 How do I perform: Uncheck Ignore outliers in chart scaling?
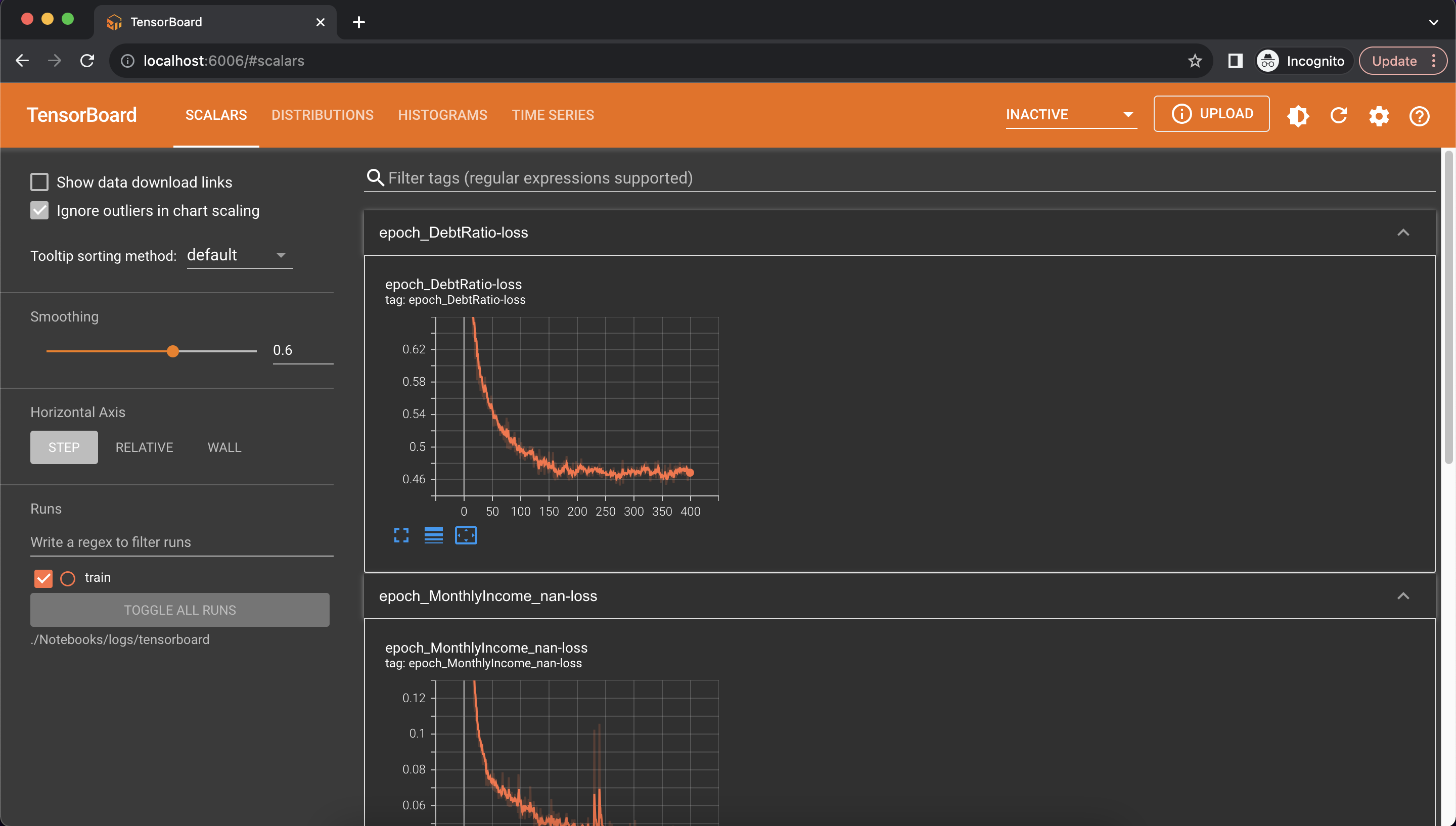click(39, 210)
